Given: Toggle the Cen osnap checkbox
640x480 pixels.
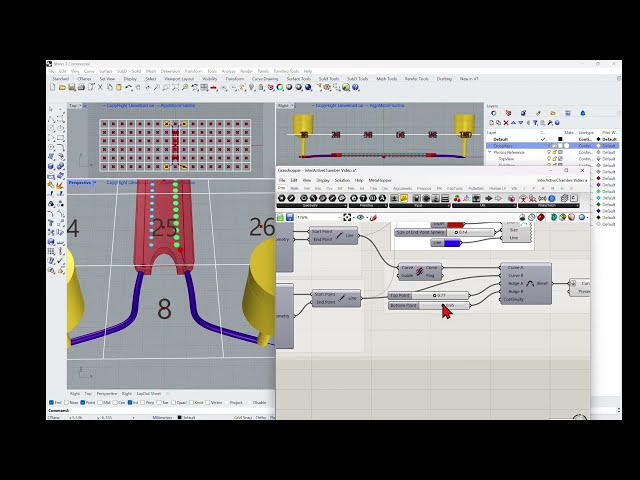Looking at the screenshot, I should [115, 402].
